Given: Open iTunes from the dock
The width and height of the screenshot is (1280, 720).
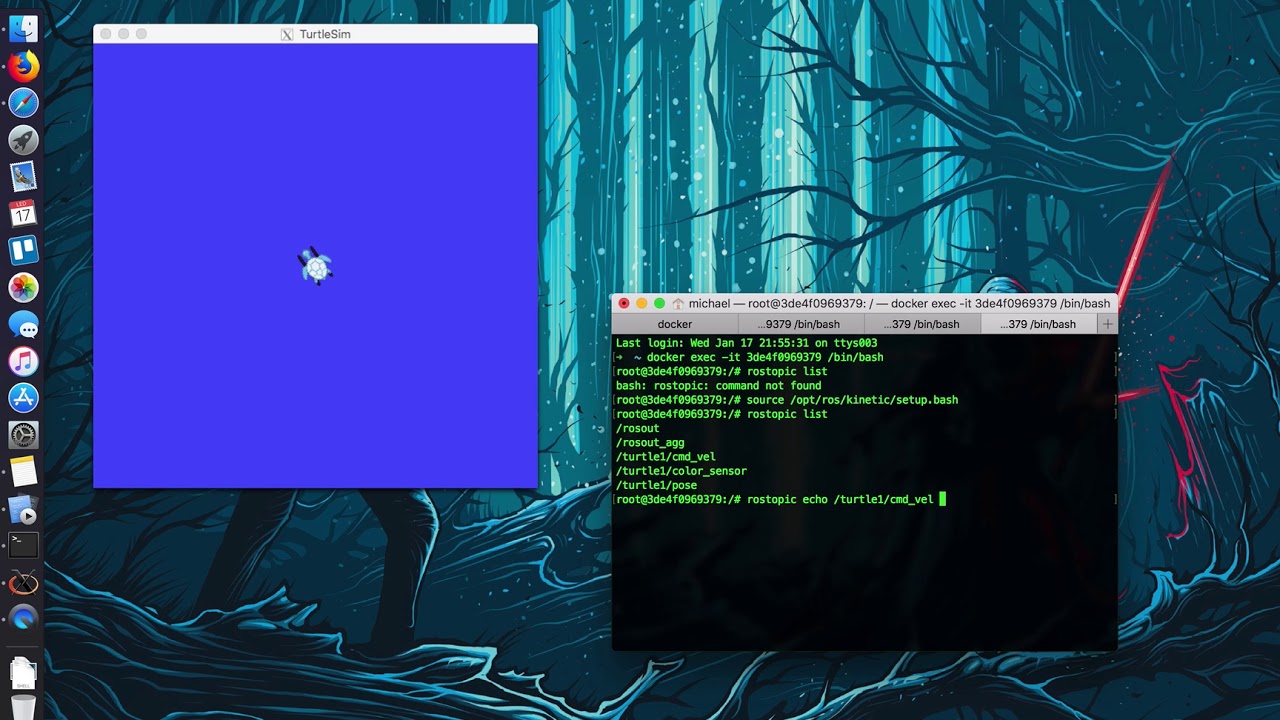Looking at the screenshot, I should pyautogui.click(x=23, y=361).
